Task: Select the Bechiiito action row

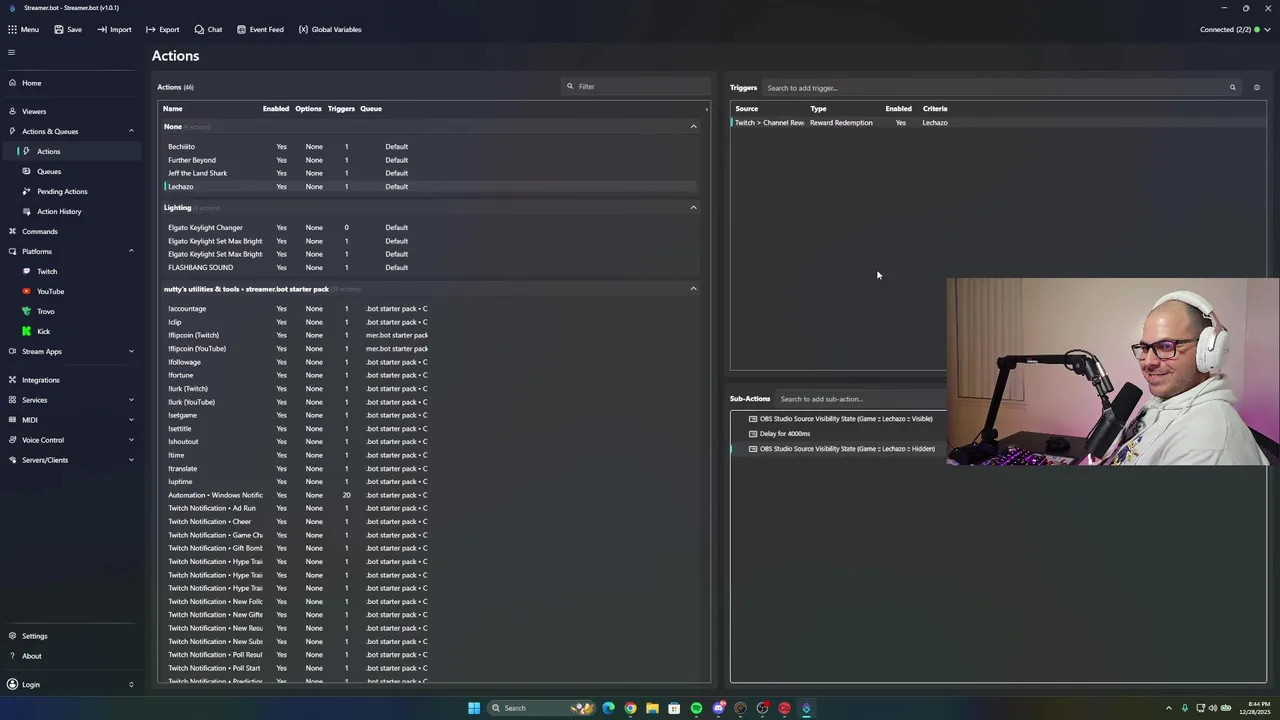Action: pyautogui.click(x=430, y=146)
